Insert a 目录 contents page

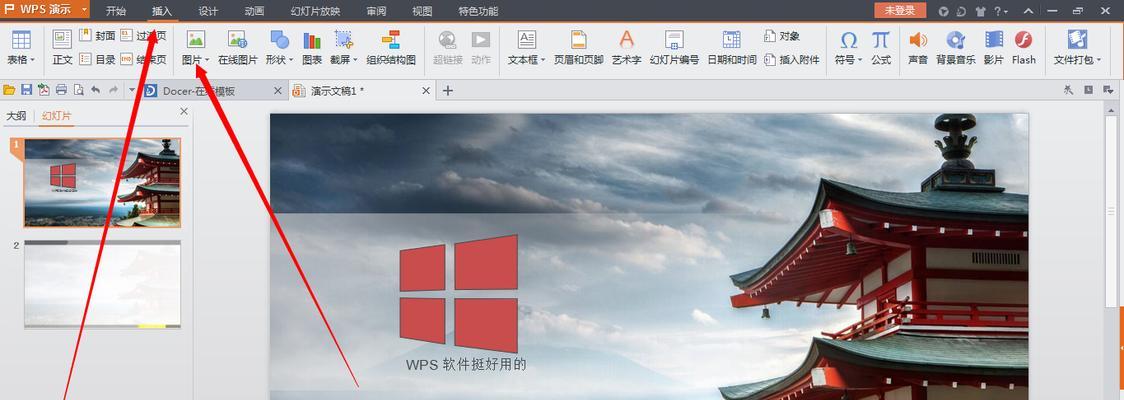click(x=97, y=59)
